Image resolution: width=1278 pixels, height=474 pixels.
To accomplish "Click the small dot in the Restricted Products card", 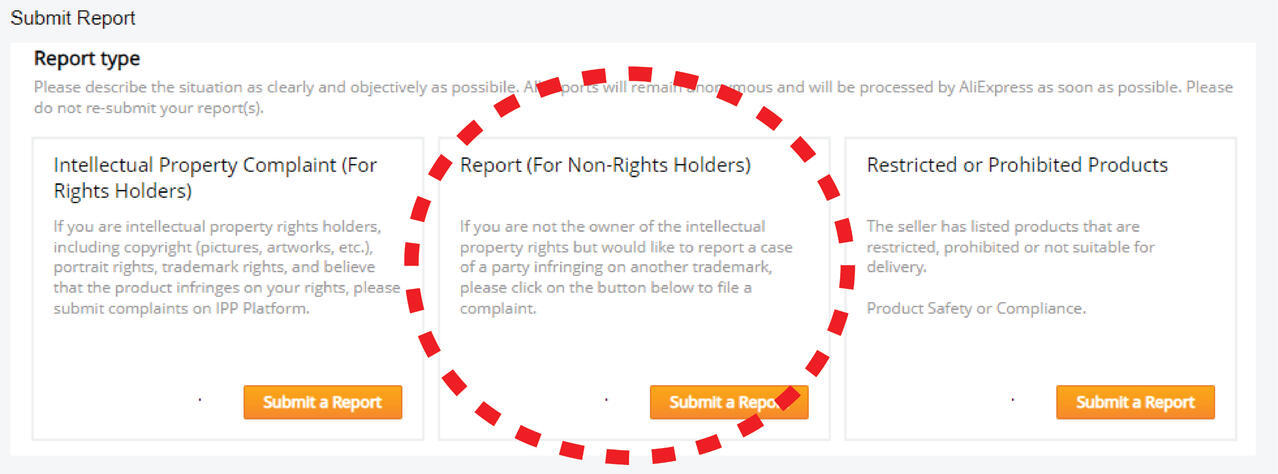I will point(1012,399).
